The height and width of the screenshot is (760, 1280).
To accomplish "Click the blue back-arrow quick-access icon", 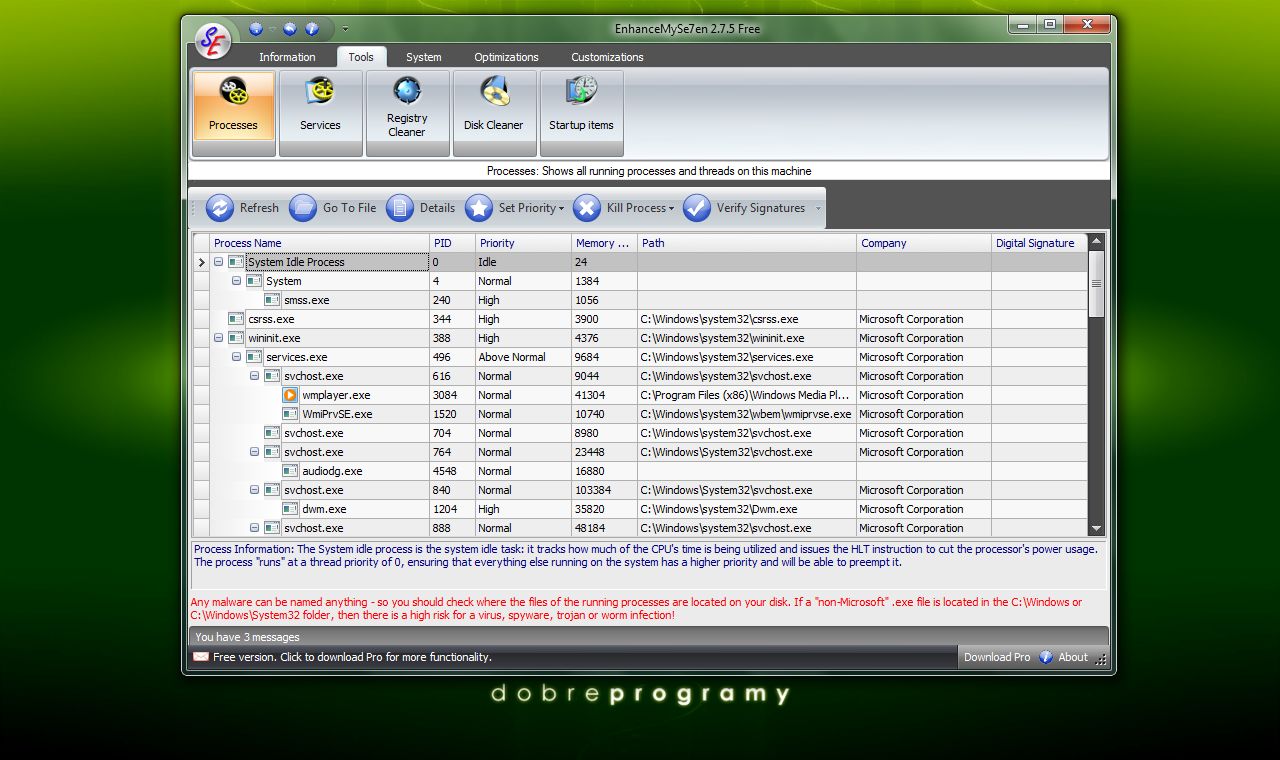I will pos(290,29).
